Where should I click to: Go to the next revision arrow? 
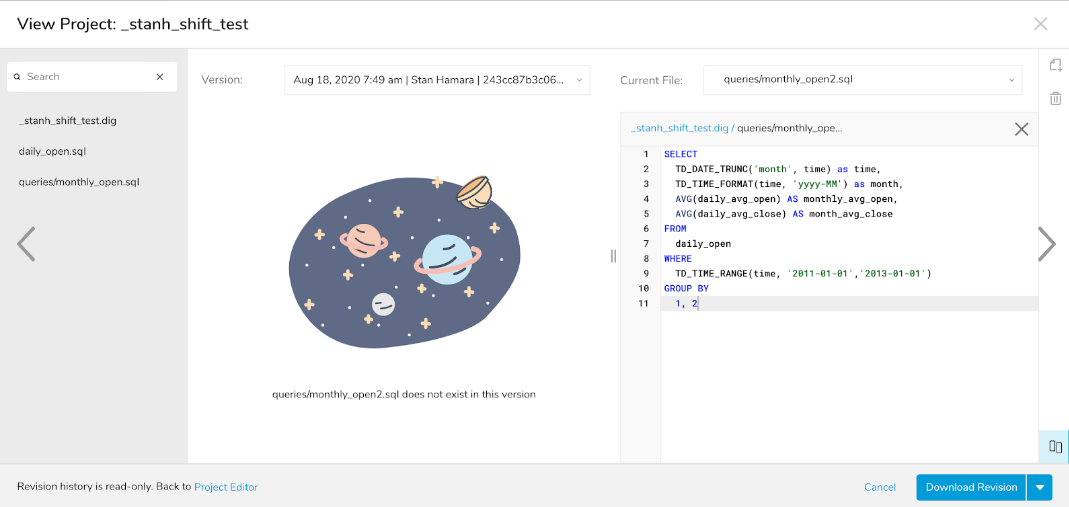(x=1046, y=244)
